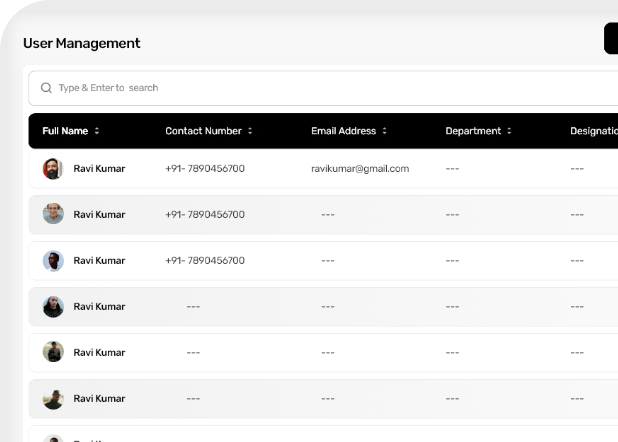Open avatar of bearded man in red
The width and height of the screenshot is (618, 442).
(53, 169)
